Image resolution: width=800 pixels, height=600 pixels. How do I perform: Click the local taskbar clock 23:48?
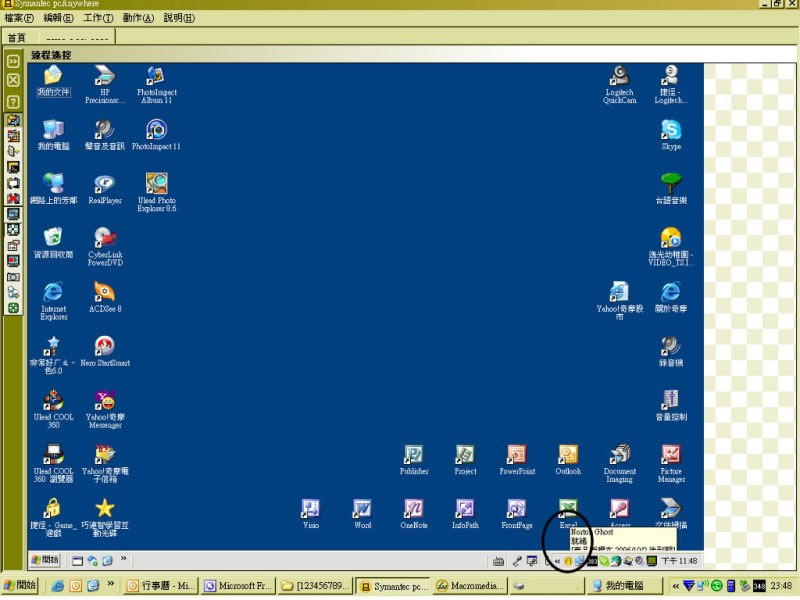click(x=782, y=586)
